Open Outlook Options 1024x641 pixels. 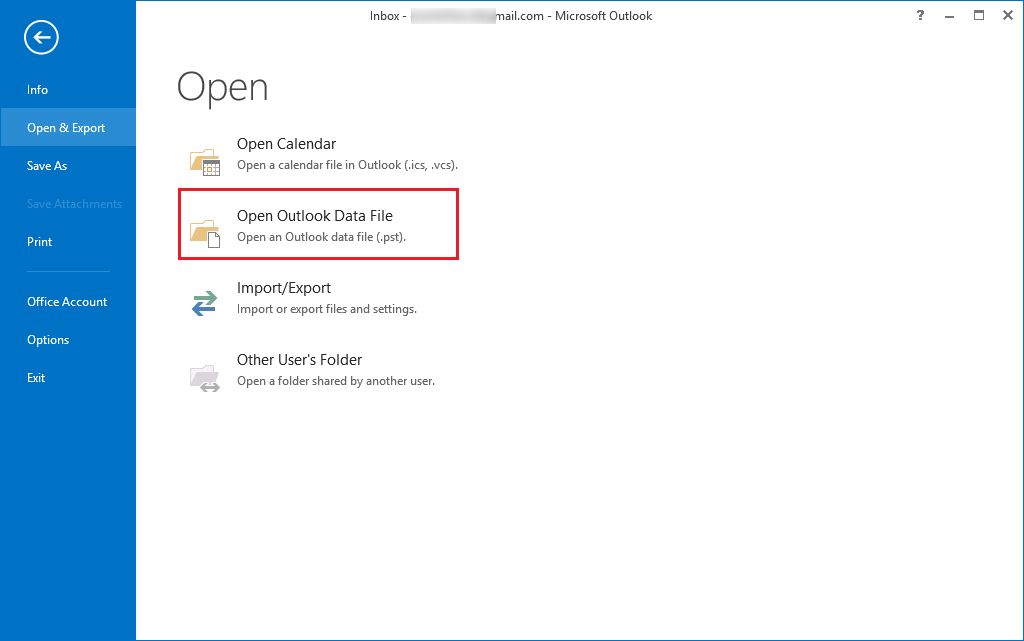48,339
